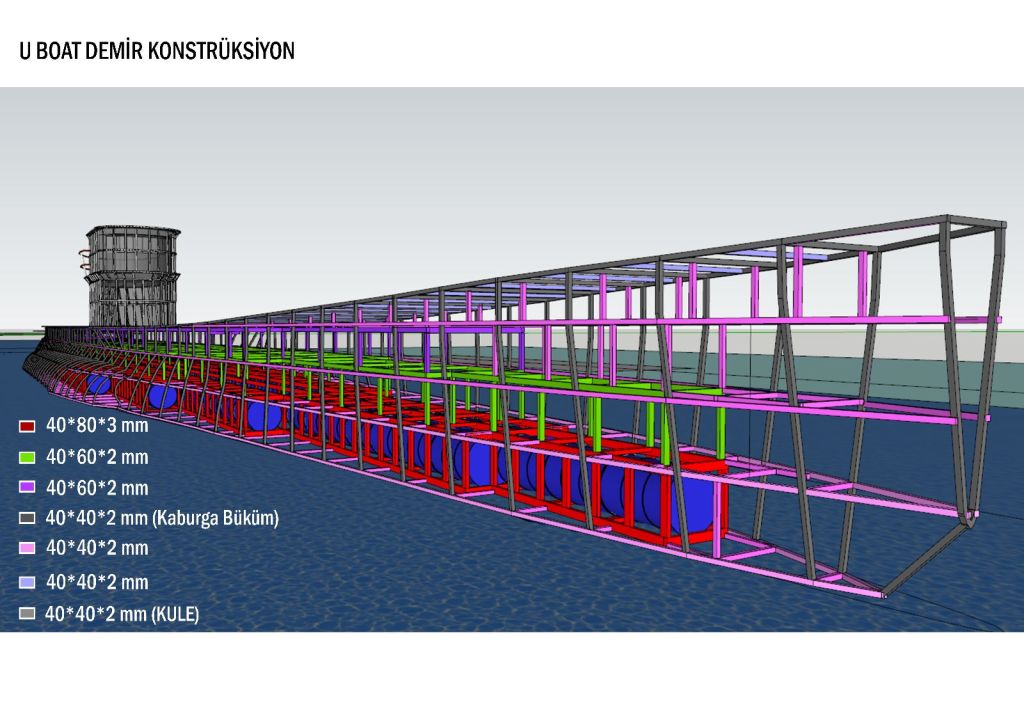Click the 40*40*2 mm (KULE) label text
Screen dimensions: 1024x723
coord(122,614)
